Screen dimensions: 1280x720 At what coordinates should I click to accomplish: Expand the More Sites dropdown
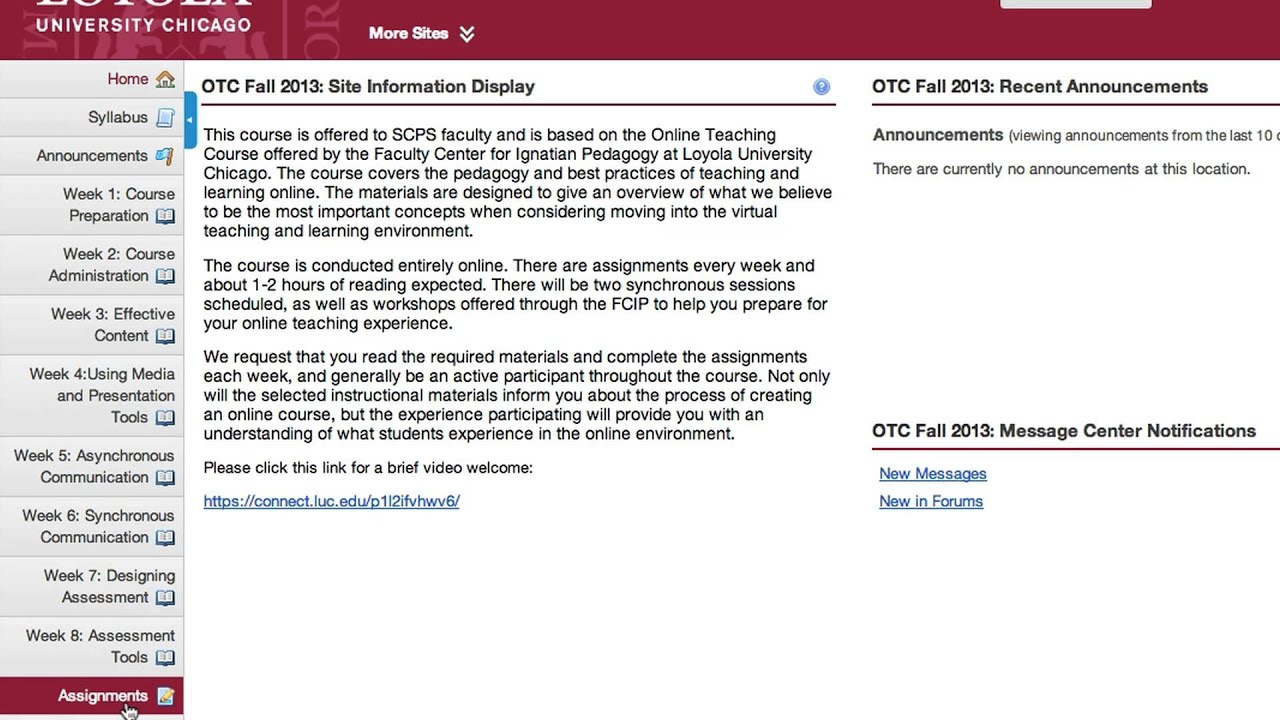(x=421, y=33)
